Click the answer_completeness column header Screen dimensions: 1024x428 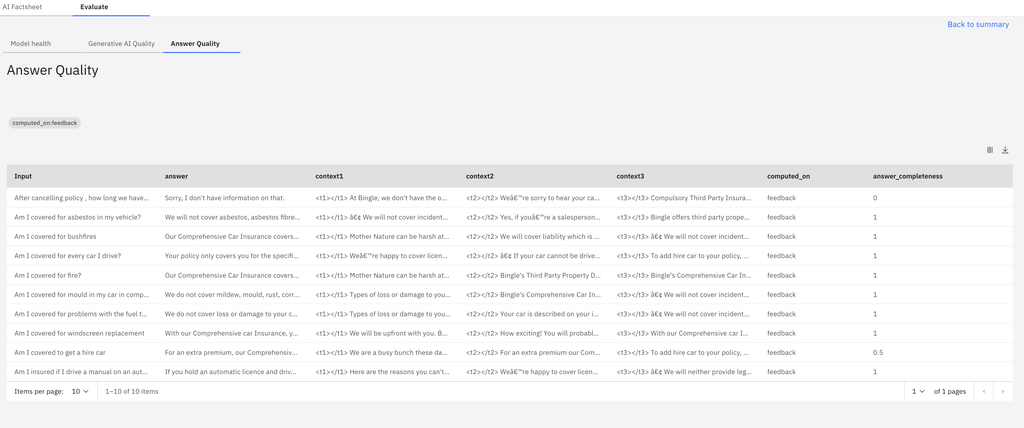[908, 176]
